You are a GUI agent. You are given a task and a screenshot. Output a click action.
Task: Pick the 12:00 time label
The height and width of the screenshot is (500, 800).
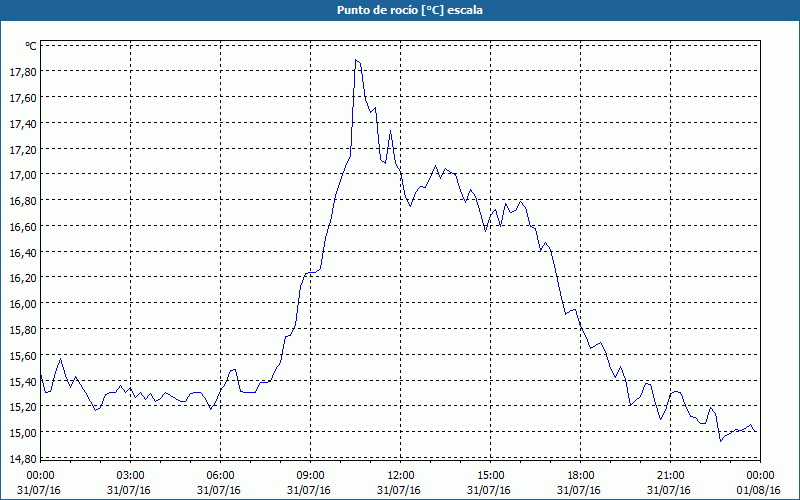(401, 476)
